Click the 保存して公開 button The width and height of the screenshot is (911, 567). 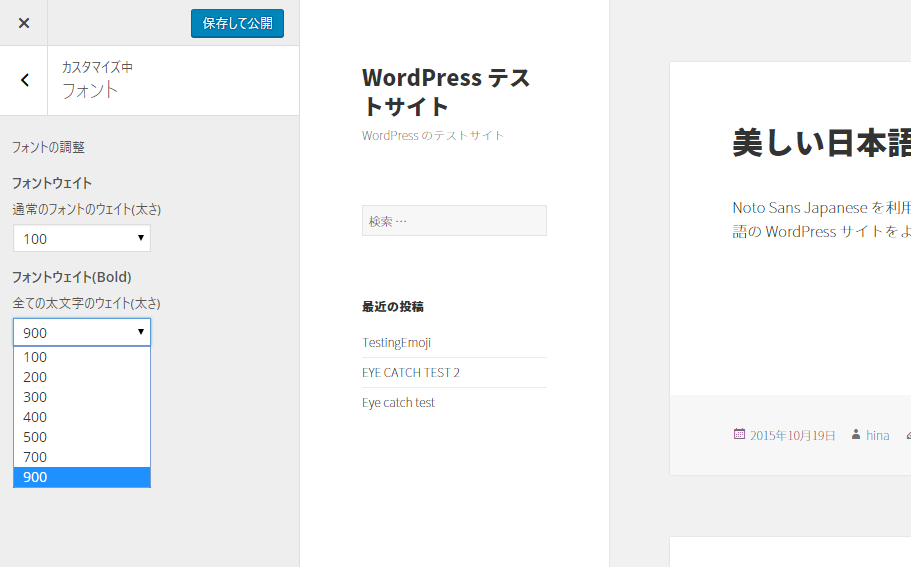[x=237, y=23]
